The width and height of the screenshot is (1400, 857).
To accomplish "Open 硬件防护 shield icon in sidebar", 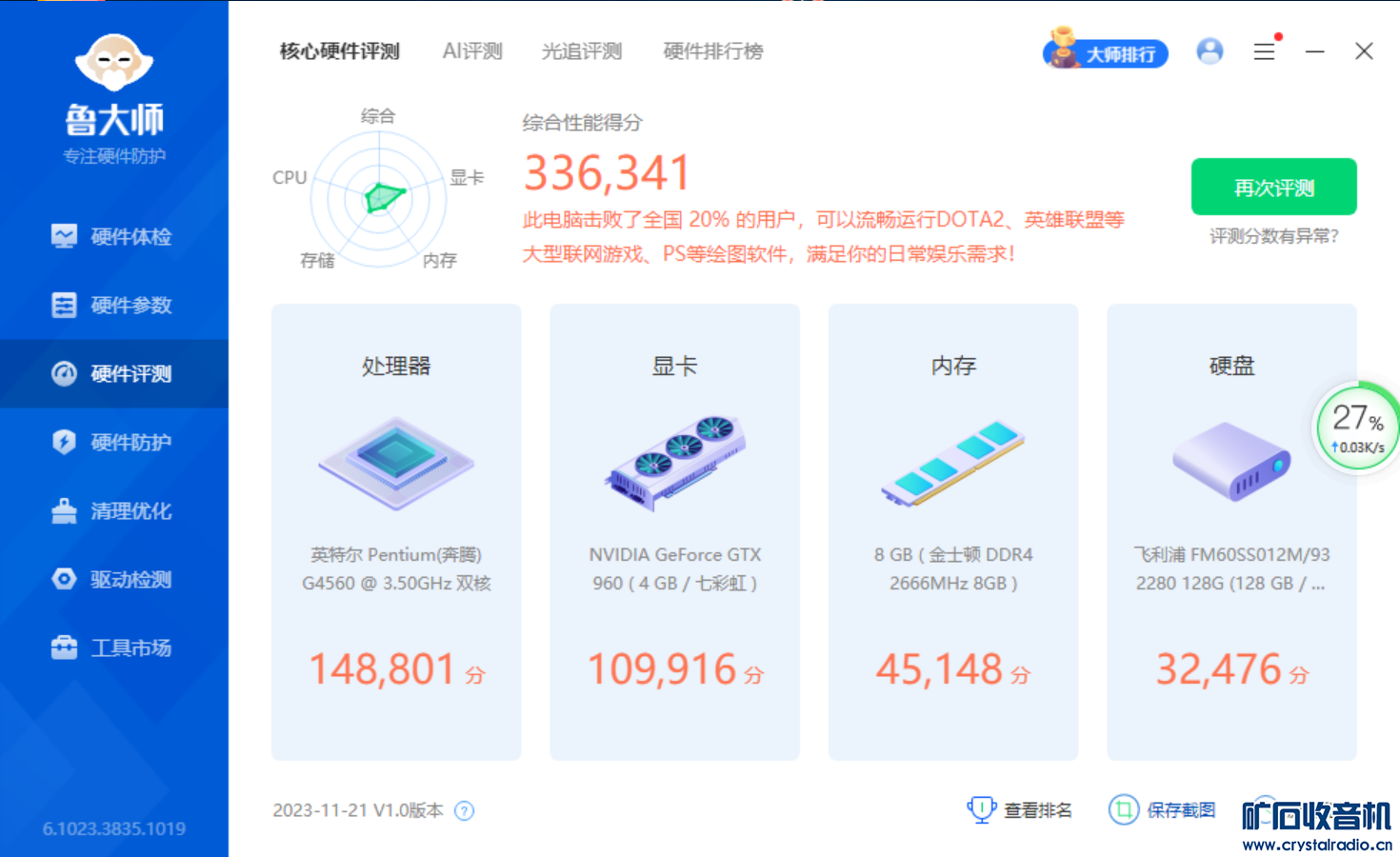I will [x=64, y=442].
